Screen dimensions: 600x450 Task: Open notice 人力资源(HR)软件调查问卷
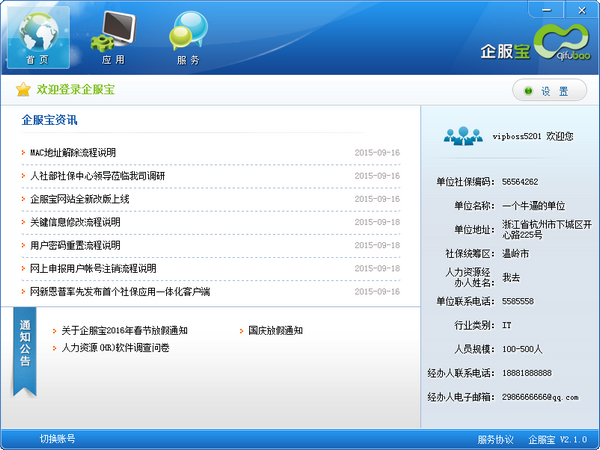(116, 348)
